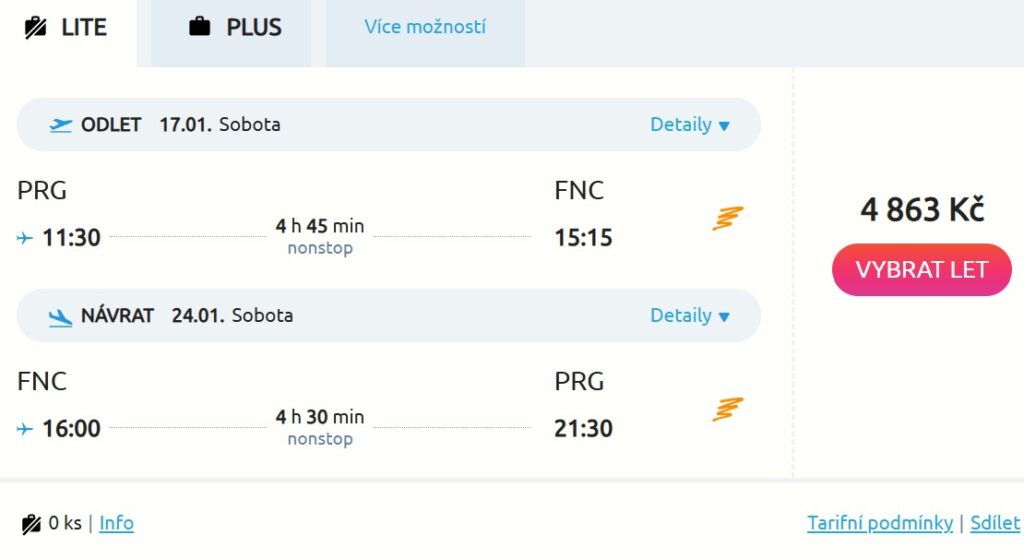Click the no-baggage icon on LITE tab
The width and height of the screenshot is (1024, 559).
36,28
